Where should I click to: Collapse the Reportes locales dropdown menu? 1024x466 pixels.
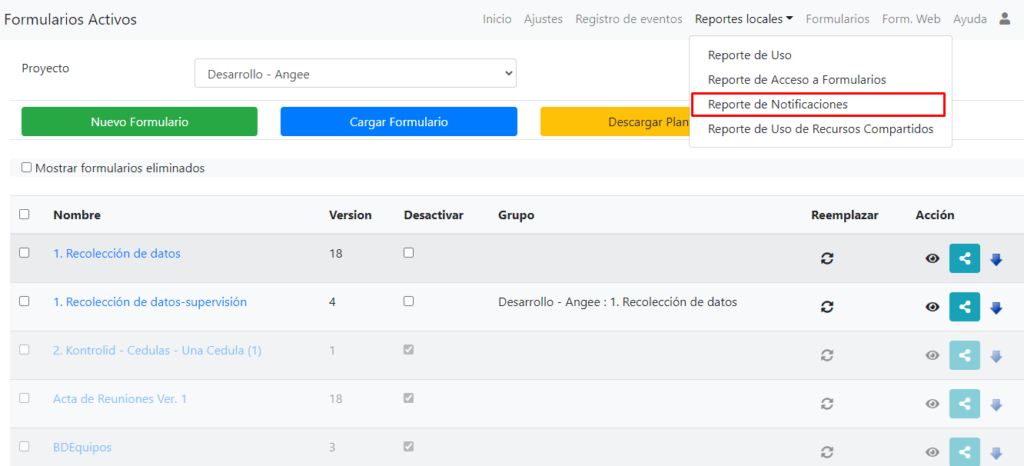[x=743, y=19]
